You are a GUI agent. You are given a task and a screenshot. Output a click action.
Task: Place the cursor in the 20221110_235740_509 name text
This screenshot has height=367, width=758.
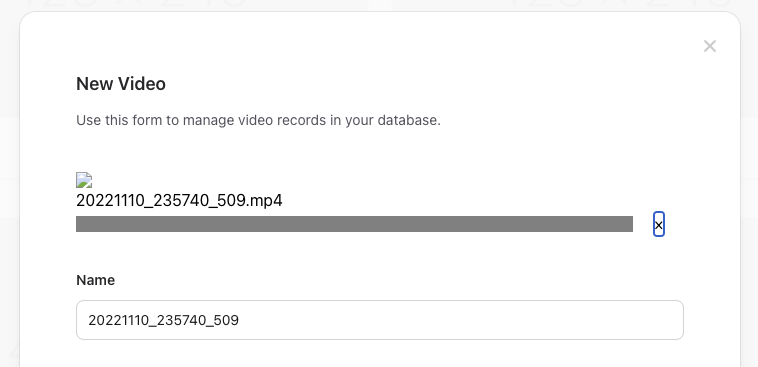point(163,320)
